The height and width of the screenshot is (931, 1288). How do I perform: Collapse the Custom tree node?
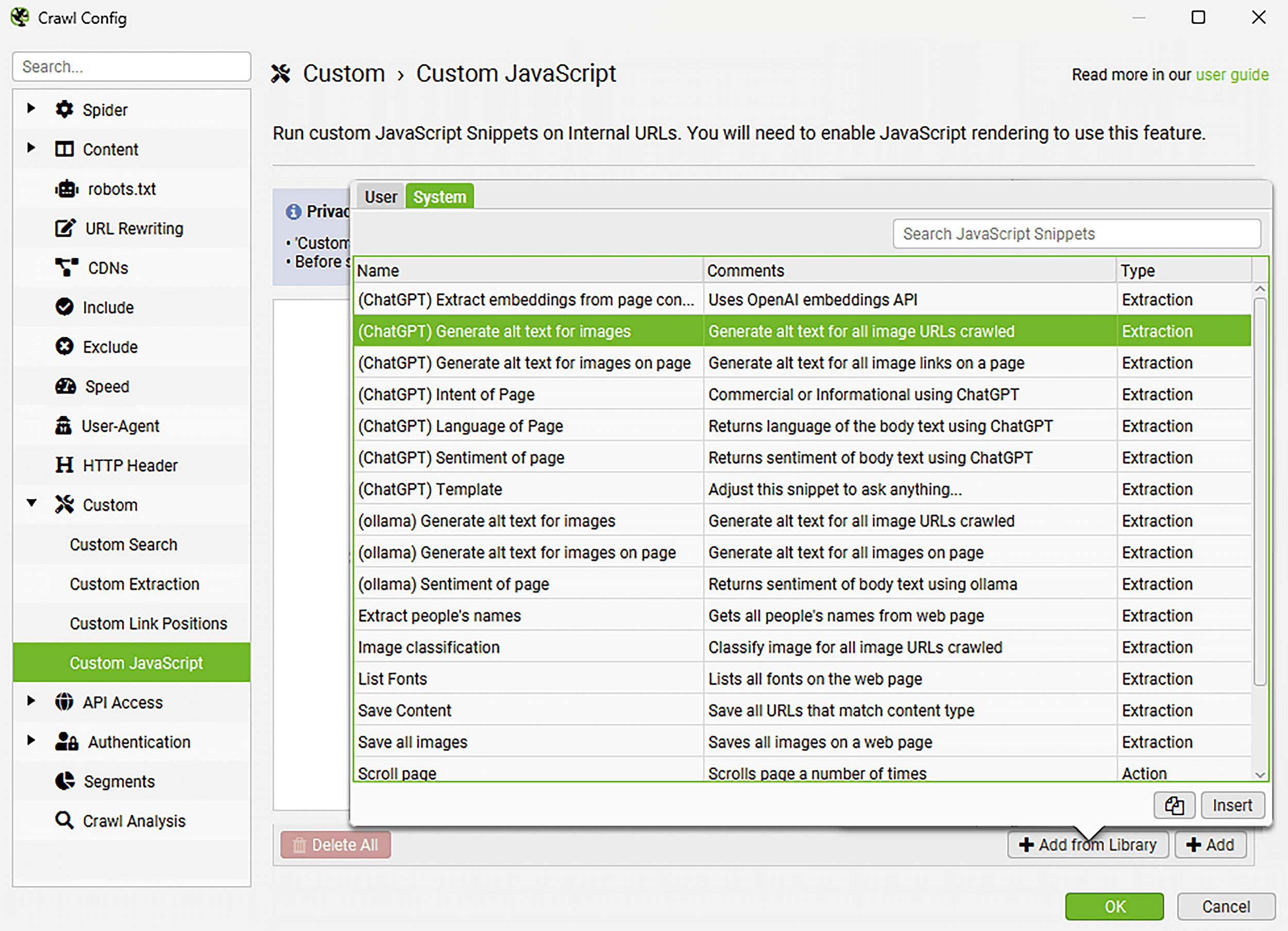pos(32,503)
